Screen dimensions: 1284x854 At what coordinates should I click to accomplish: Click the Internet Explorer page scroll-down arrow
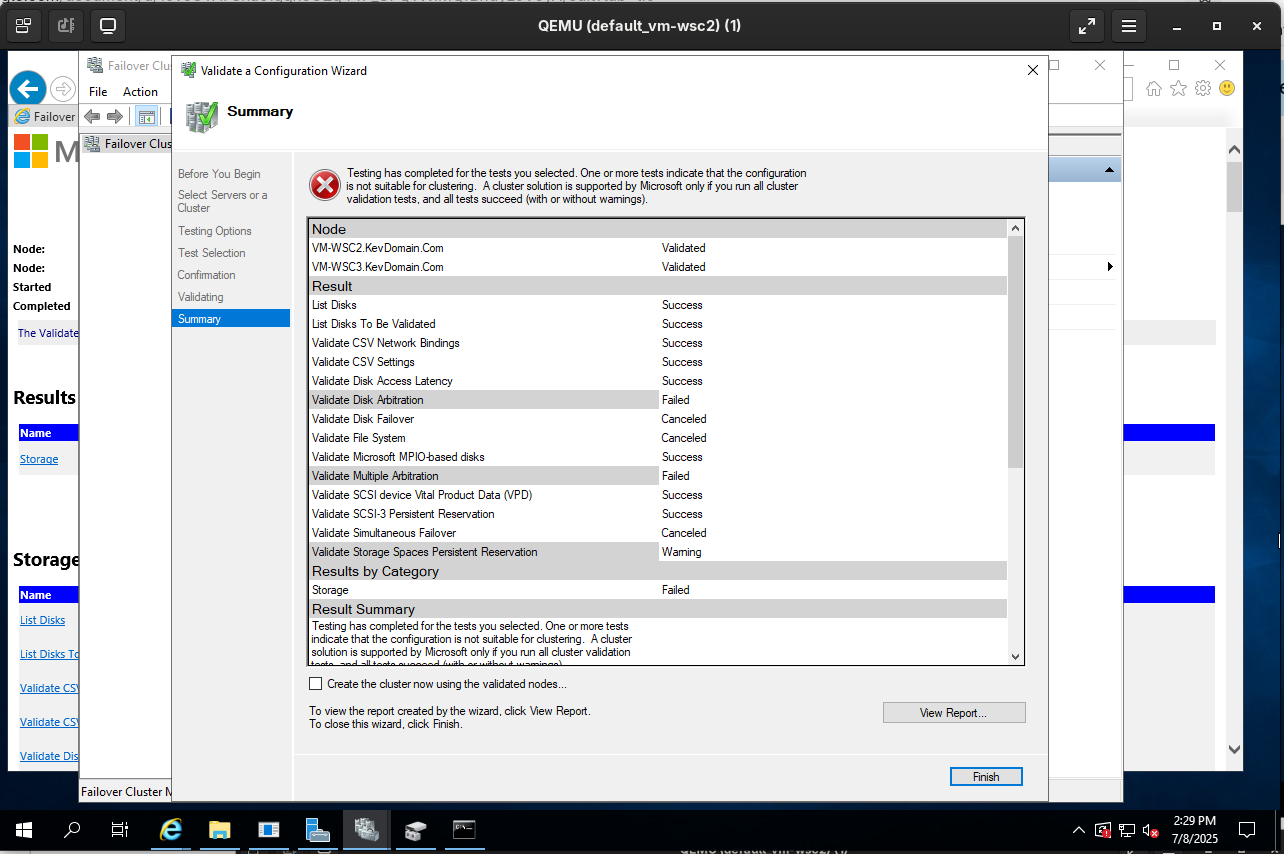click(x=1234, y=749)
